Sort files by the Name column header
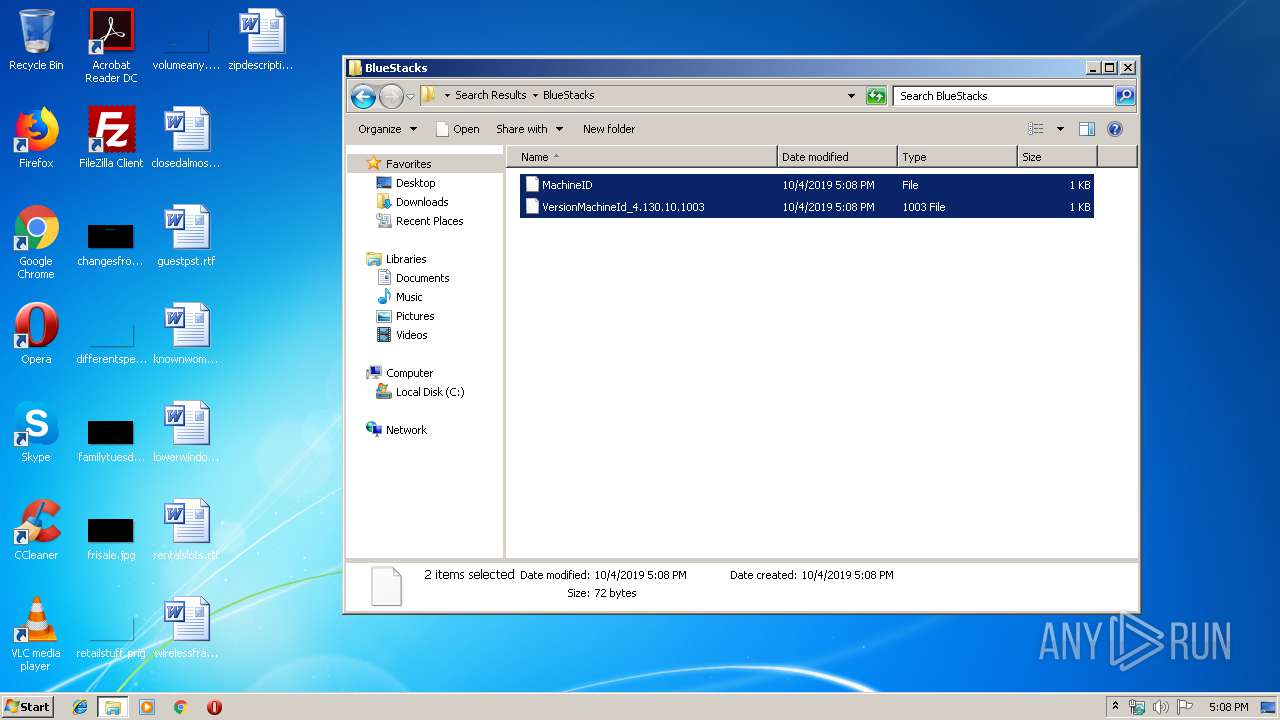 tap(642, 157)
